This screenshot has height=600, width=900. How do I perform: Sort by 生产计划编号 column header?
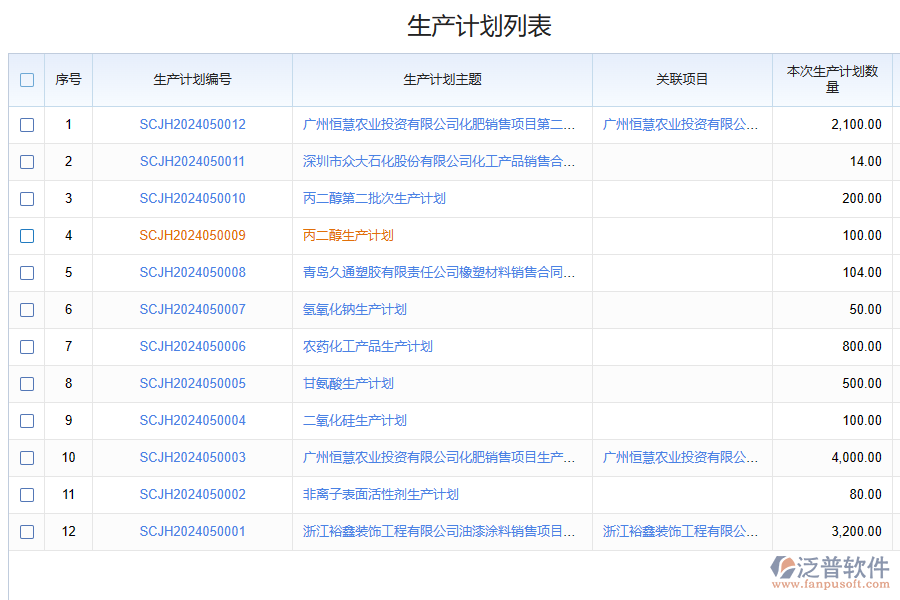192,80
